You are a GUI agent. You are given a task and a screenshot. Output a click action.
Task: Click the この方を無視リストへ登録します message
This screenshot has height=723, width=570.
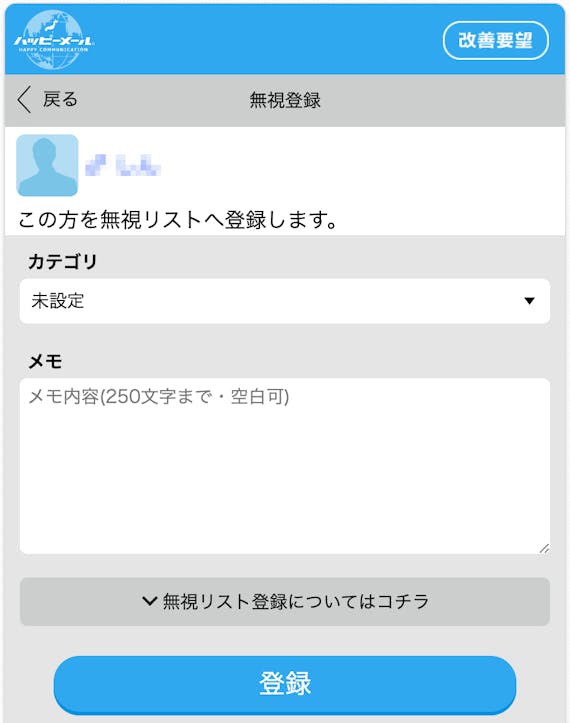point(178,219)
